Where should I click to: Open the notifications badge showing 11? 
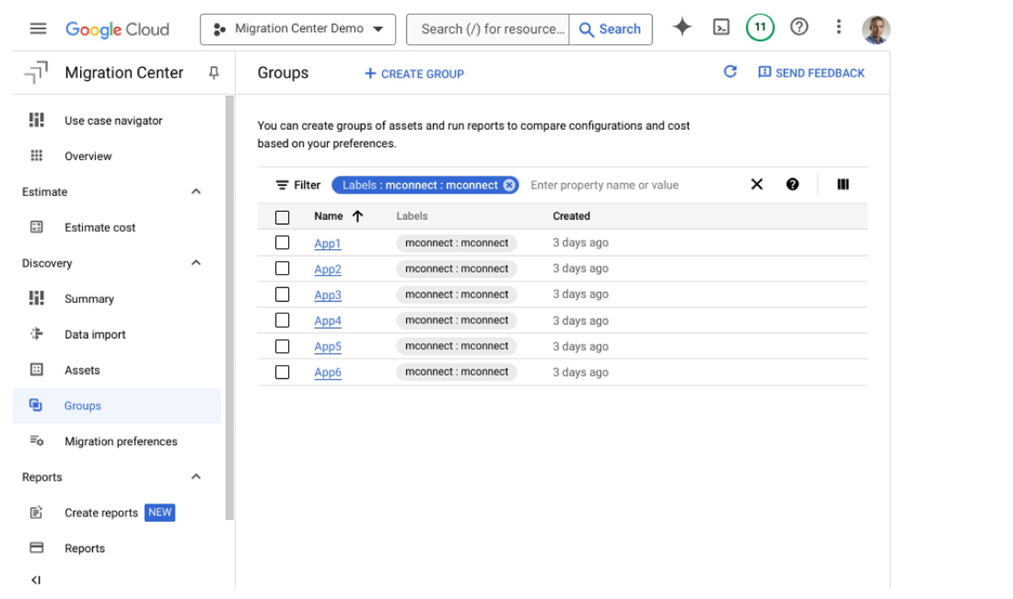(760, 28)
